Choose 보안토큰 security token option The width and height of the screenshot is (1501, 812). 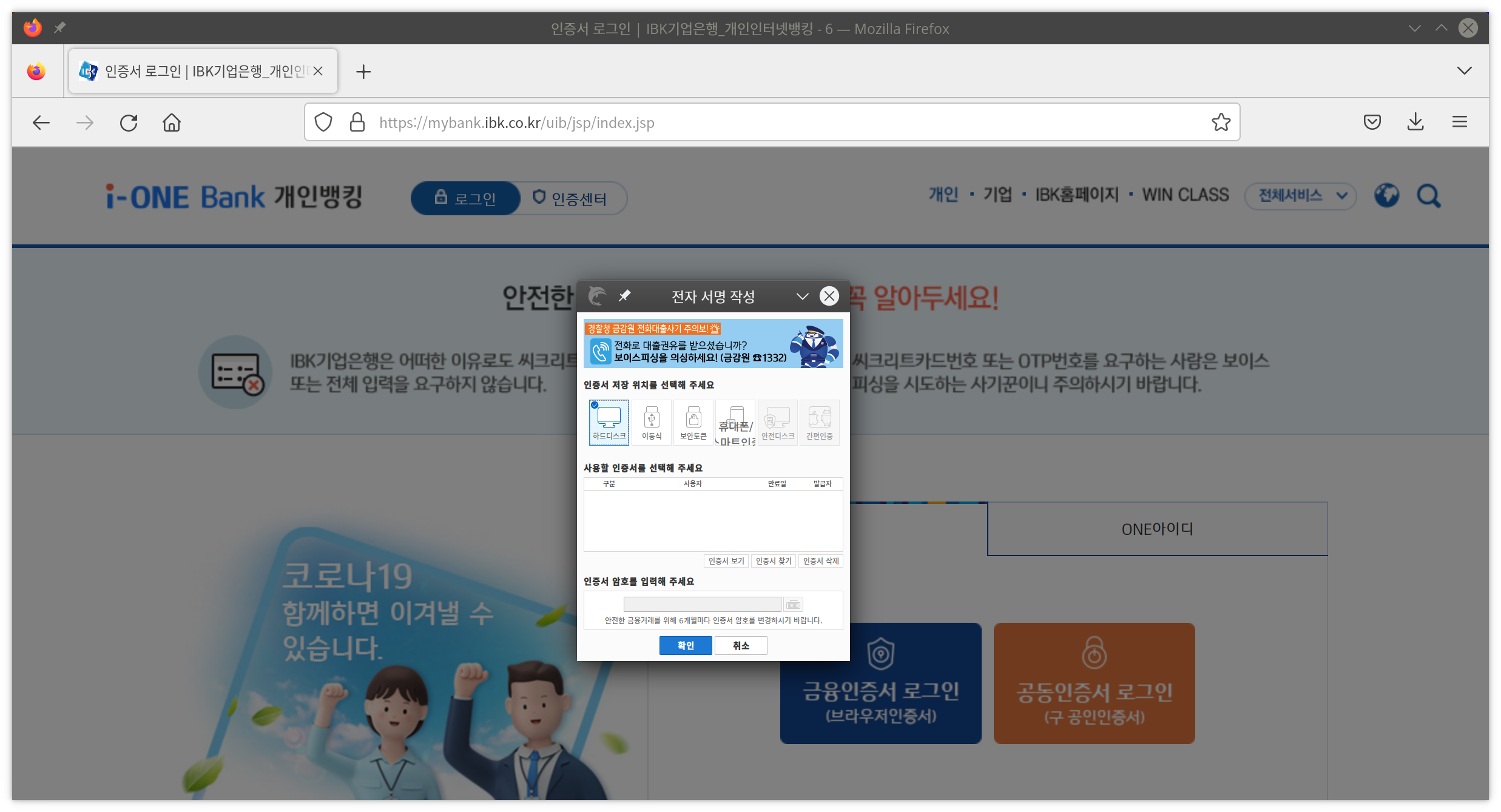[693, 422]
